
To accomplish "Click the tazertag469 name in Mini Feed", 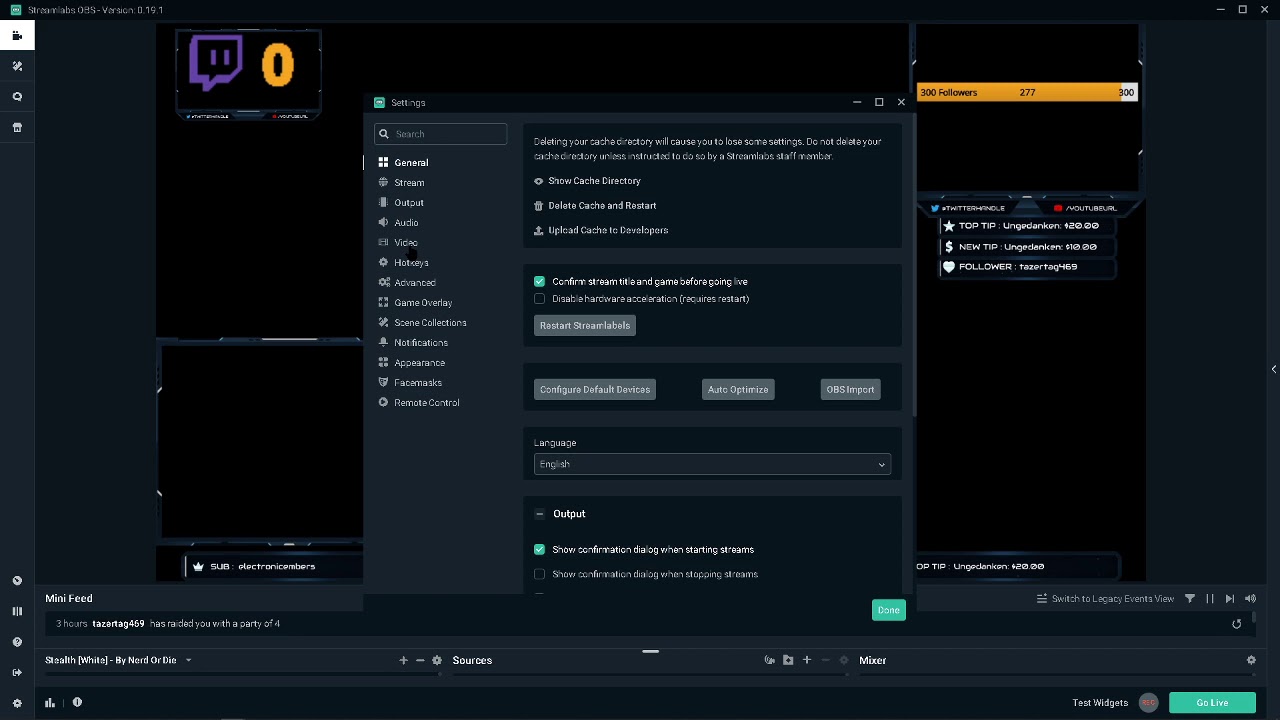I will (119, 624).
